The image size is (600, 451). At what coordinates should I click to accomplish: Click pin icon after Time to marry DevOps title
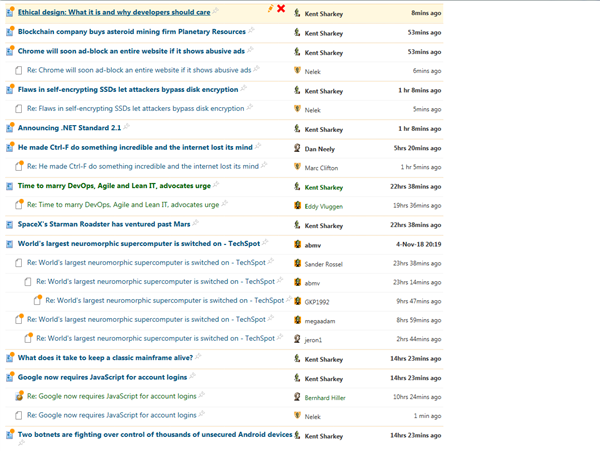tap(216, 184)
